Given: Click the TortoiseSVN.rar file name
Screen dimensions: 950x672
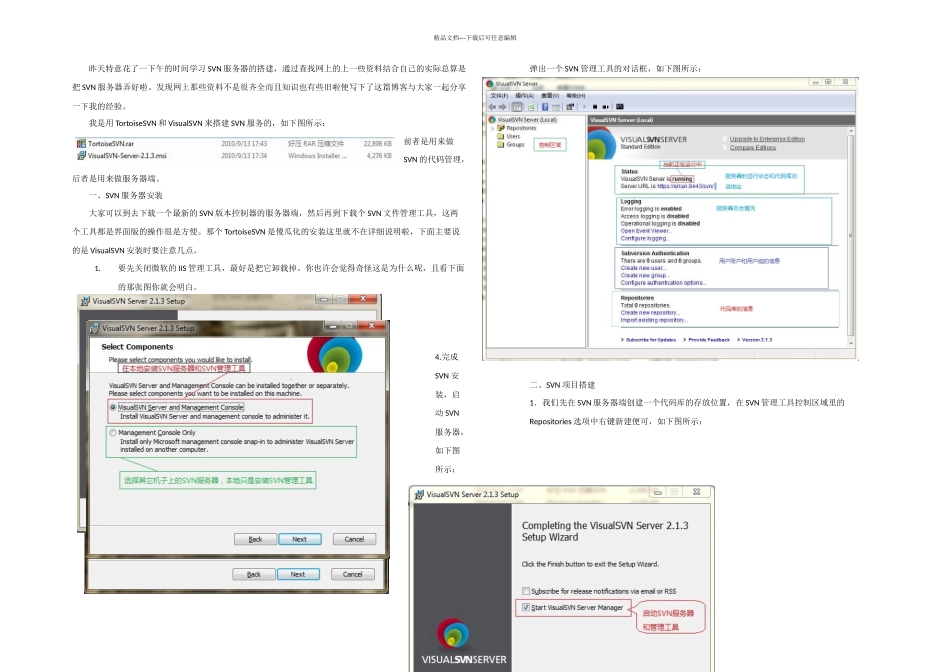Looking at the screenshot, I should coord(111,144).
